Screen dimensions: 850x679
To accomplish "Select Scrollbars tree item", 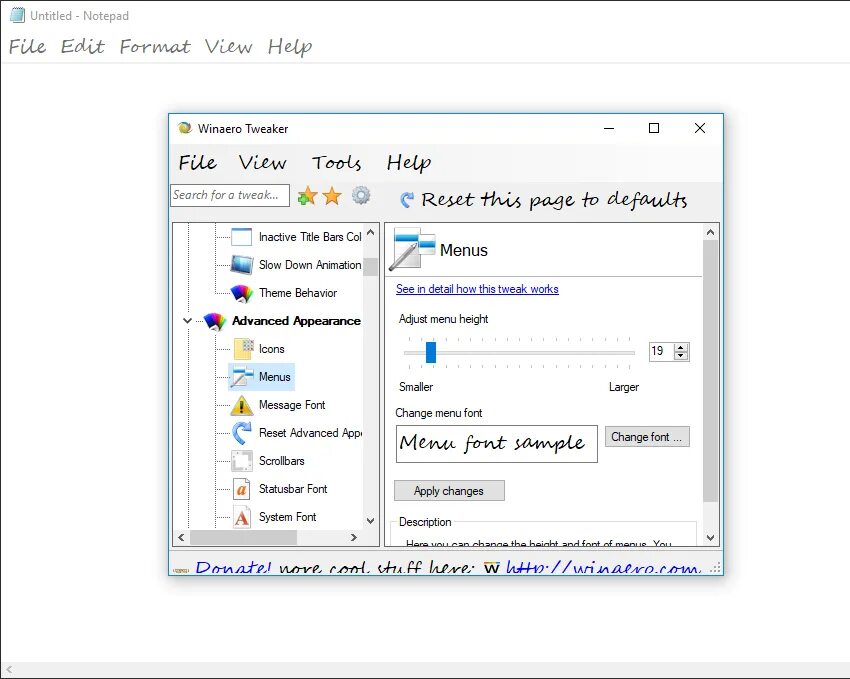I will tap(282, 461).
